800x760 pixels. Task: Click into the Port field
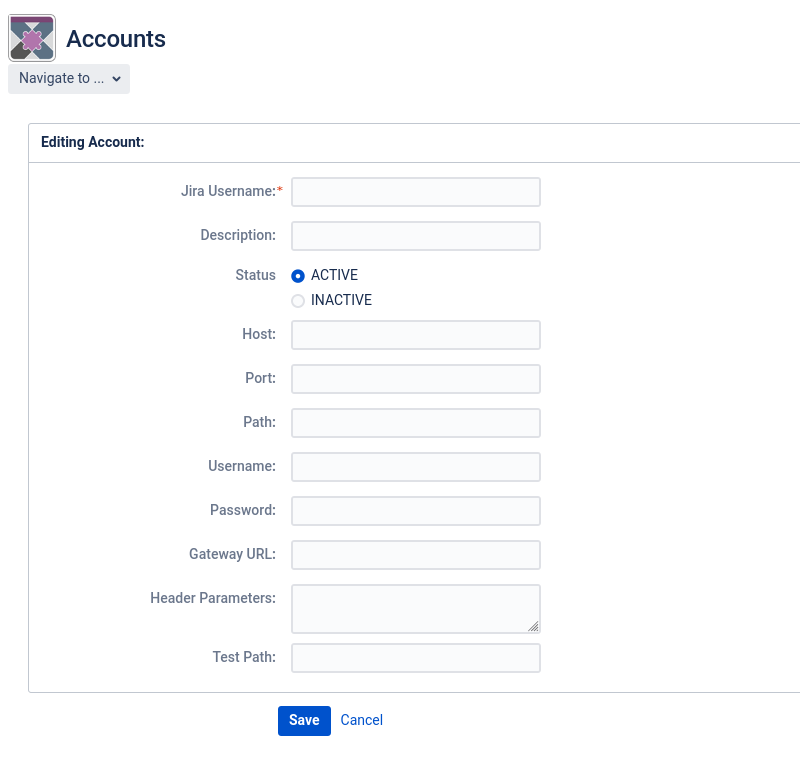point(416,378)
